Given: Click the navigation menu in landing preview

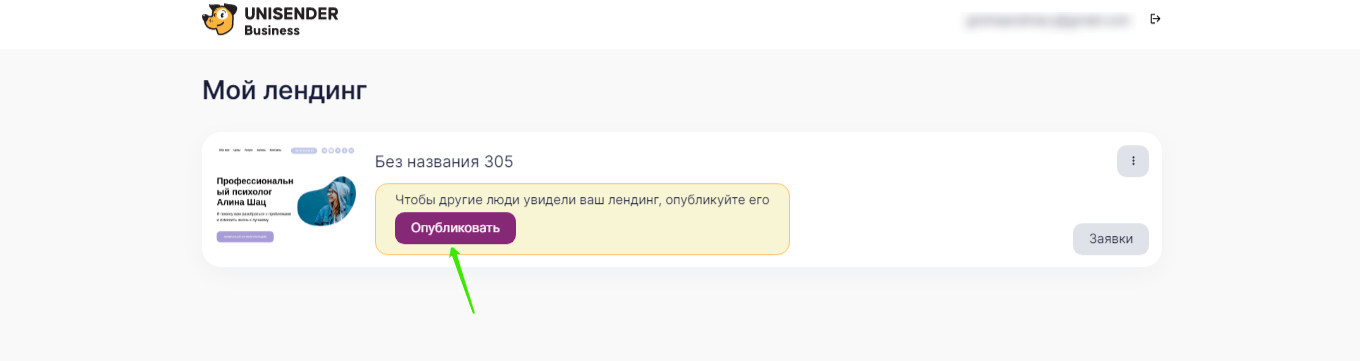Looking at the screenshot, I should (x=250, y=150).
